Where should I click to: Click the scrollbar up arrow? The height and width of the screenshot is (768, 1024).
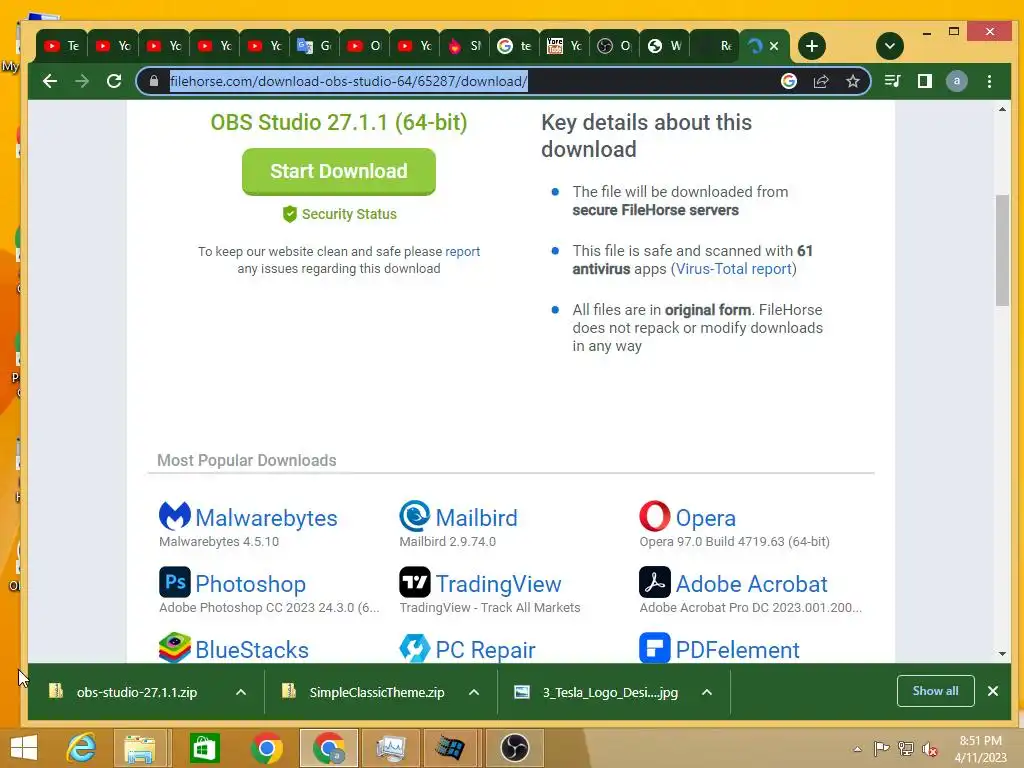point(1002,109)
